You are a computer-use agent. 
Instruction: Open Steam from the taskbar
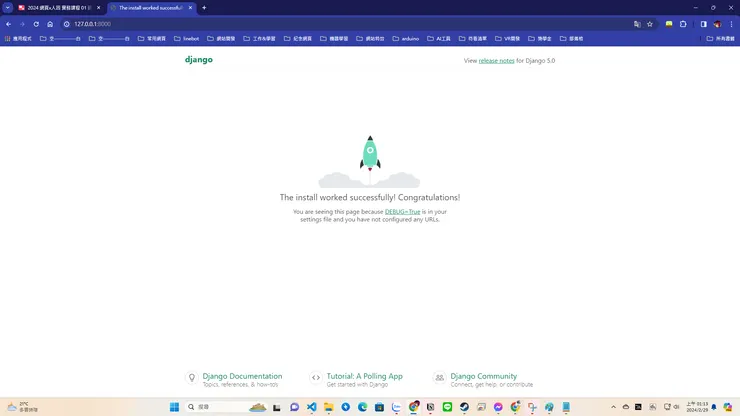464,407
